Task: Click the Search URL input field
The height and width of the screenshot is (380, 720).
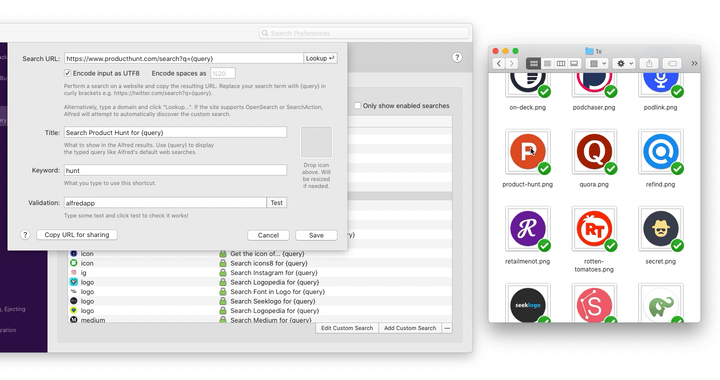Action: pyautogui.click(x=184, y=58)
